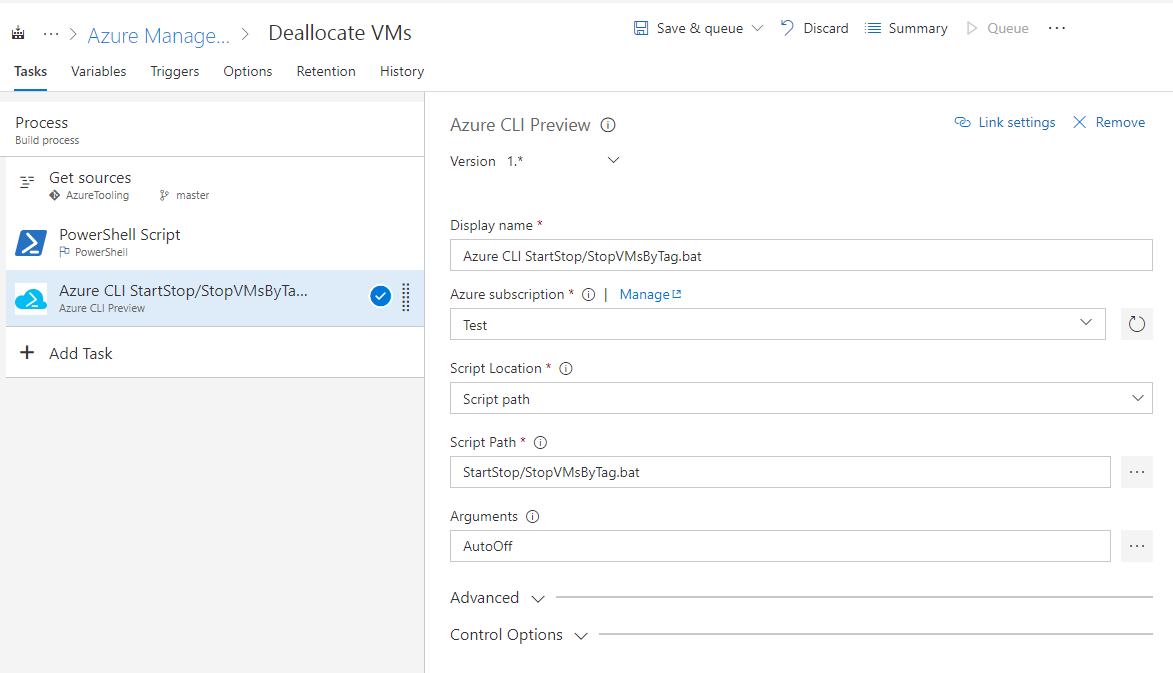Open Arguments editor ellipsis button

(x=1136, y=546)
